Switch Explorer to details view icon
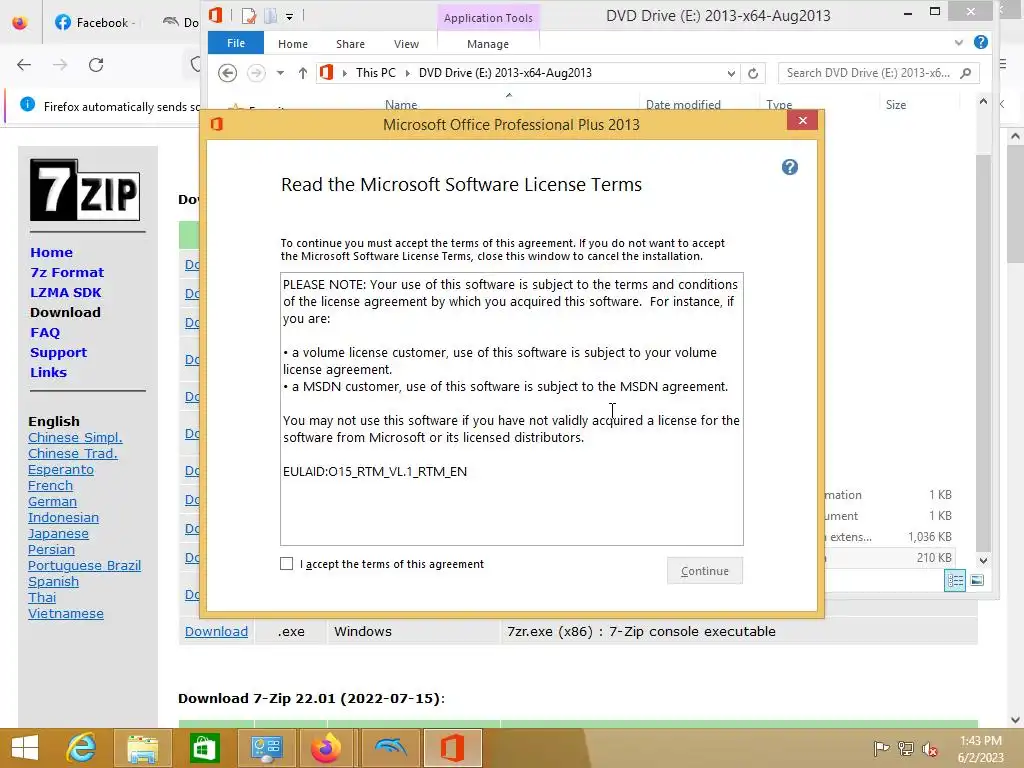Viewport: 1024px width, 768px height. 955,581
